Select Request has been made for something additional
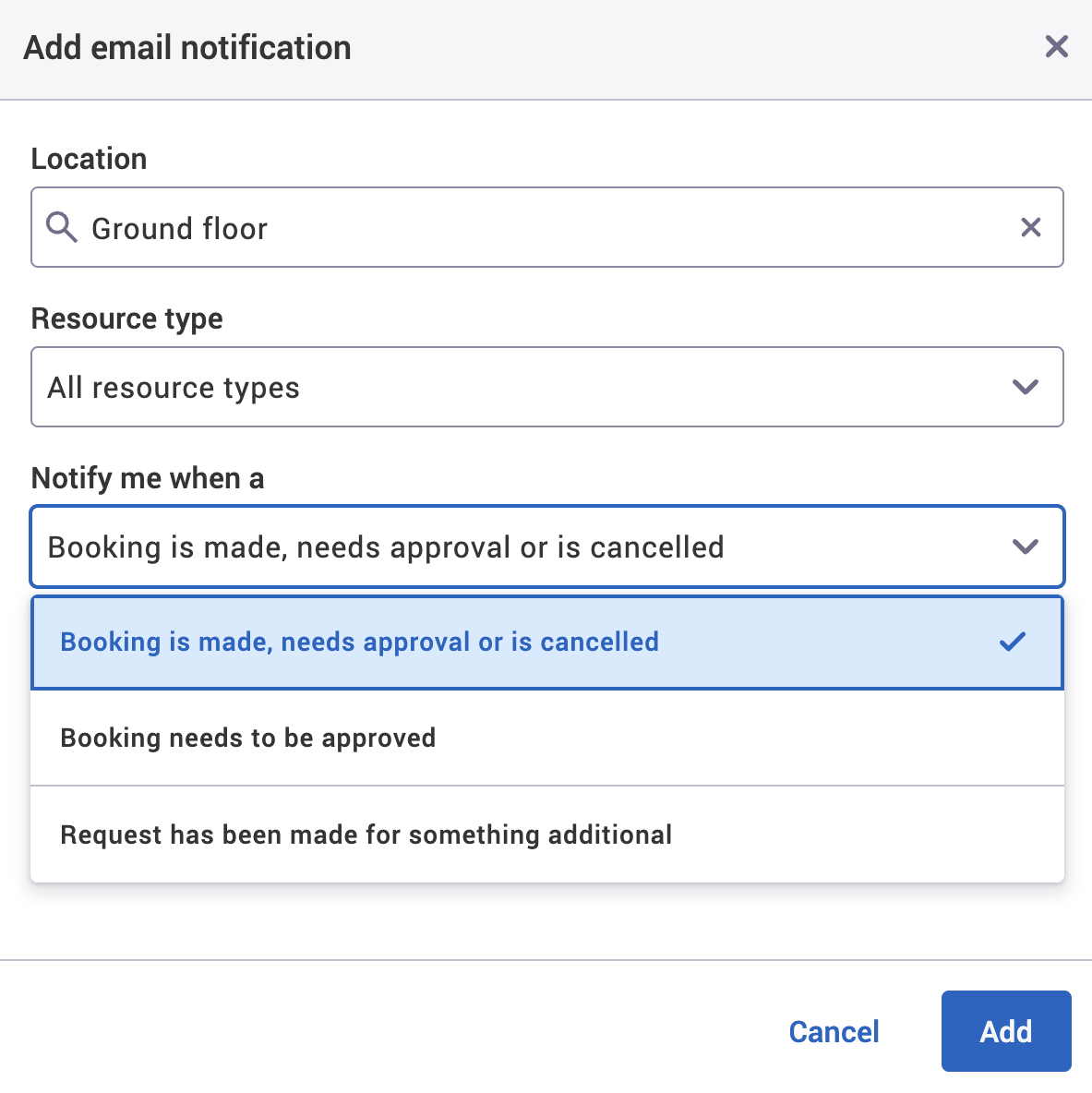Viewport: 1092px width, 1093px height. pyautogui.click(x=366, y=834)
